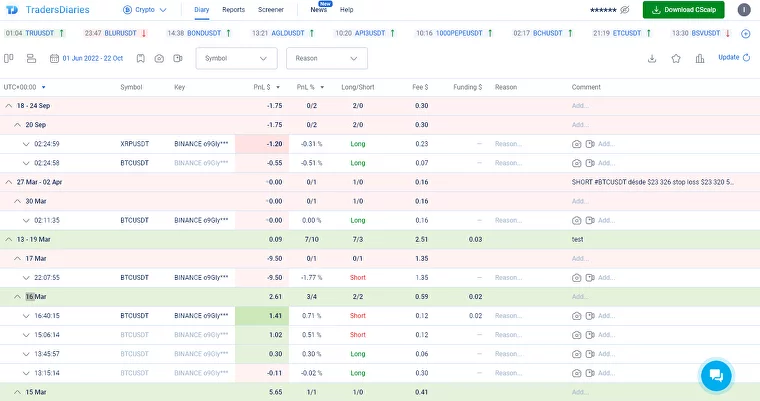Switch to the Reports tab
The image size is (760, 401).
tap(233, 10)
